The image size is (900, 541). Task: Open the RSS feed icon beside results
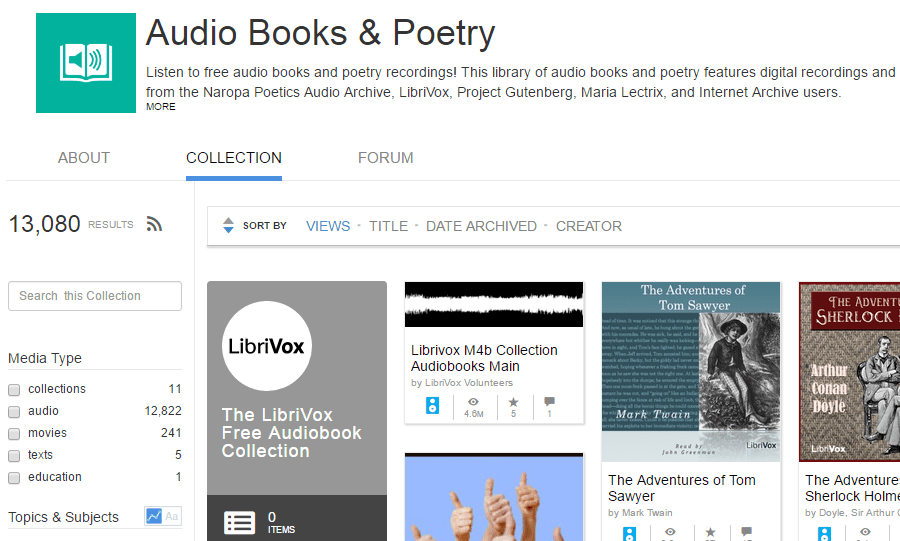(x=154, y=224)
